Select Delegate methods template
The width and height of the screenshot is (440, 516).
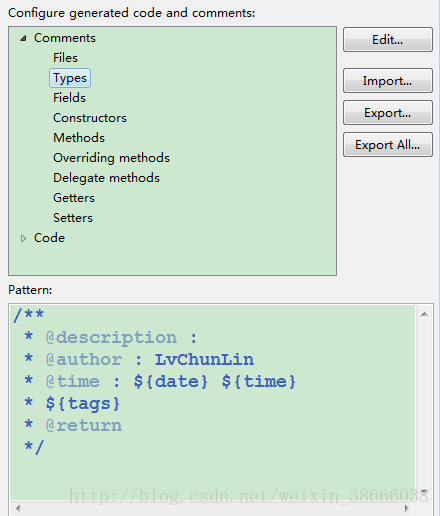point(106,178)
